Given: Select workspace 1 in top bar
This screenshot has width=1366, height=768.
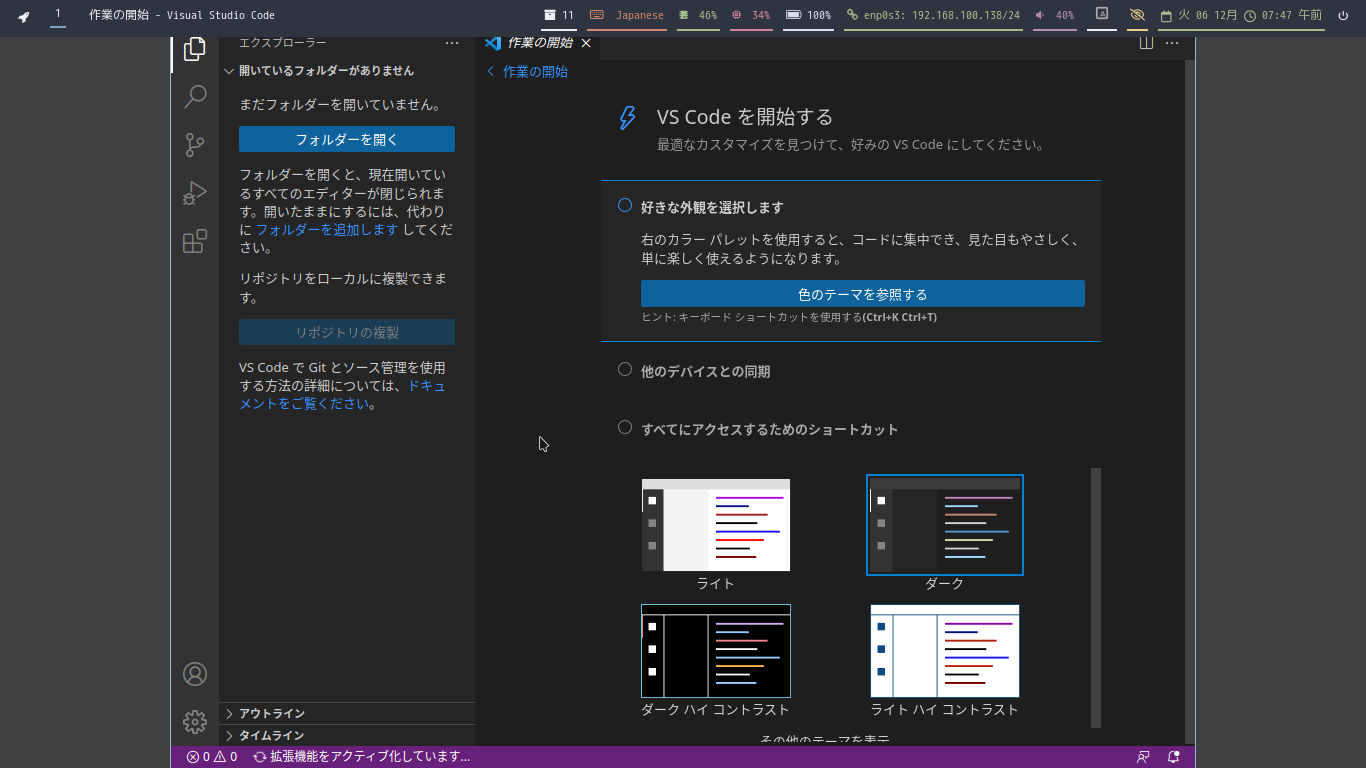Looking at the screenshot, I should click(58, 14).
